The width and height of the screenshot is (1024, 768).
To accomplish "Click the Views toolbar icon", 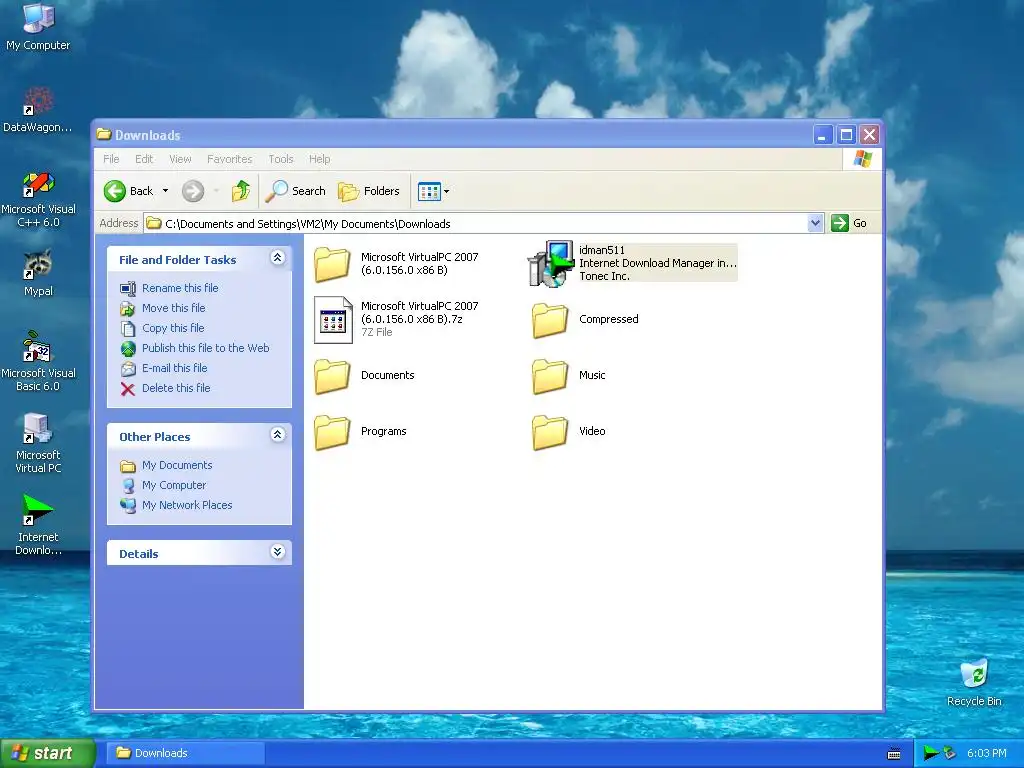I will coord(429,191).
